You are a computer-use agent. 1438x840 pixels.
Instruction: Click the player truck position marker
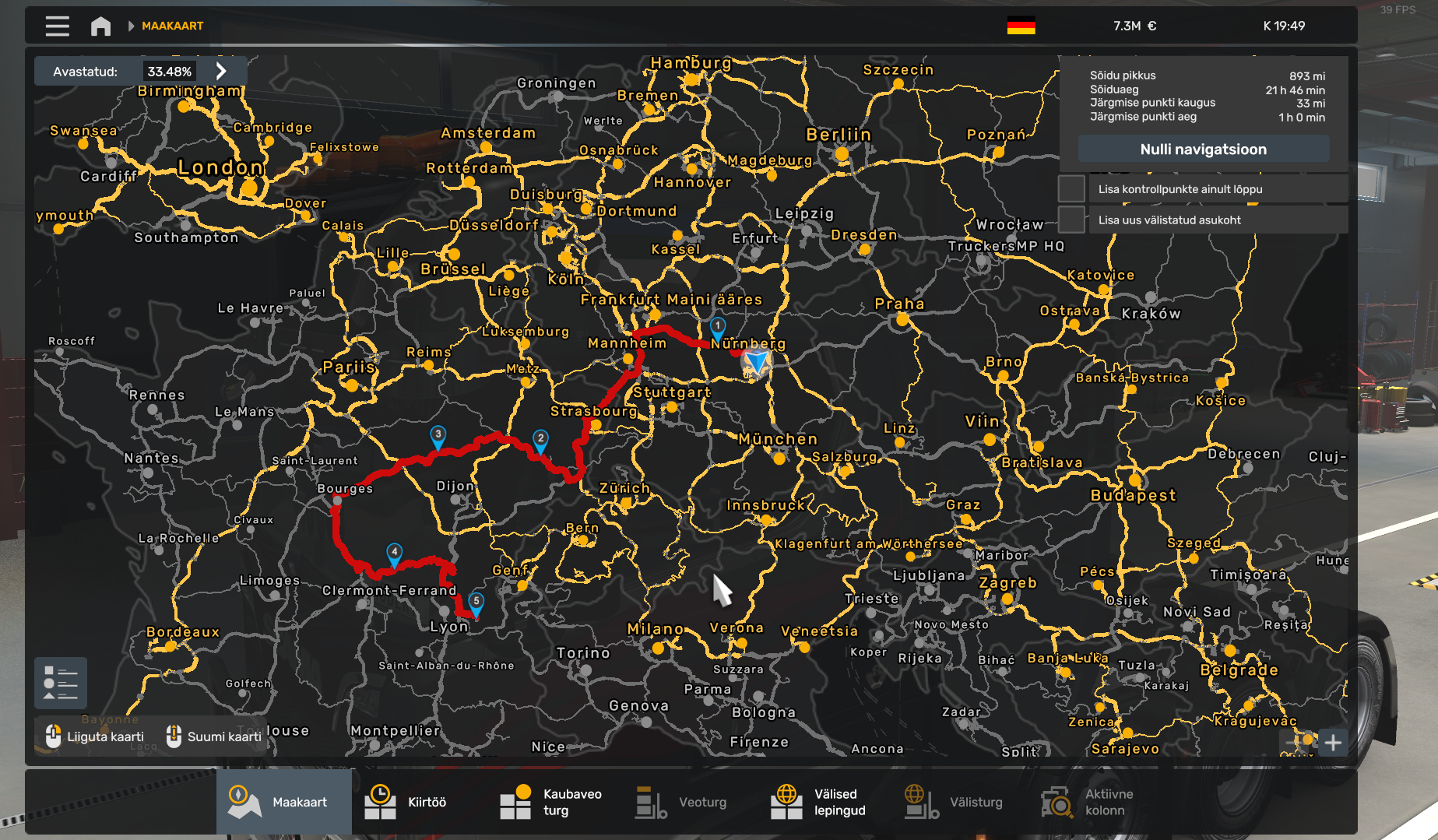click(x=756, y=363)
